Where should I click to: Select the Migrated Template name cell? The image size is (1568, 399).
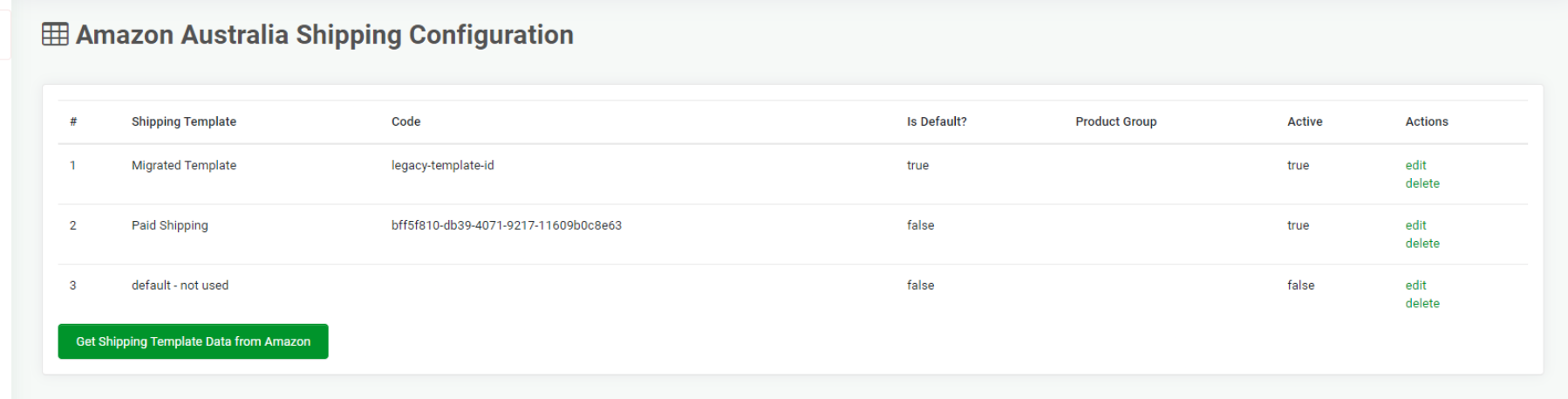pyautogui.click(x=183, y=165)
